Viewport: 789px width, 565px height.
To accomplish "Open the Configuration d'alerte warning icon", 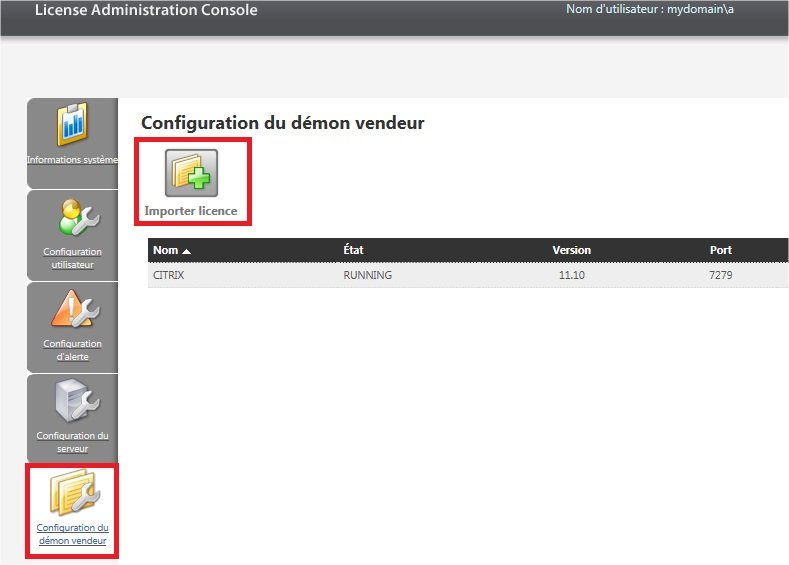I will point(72,310).
